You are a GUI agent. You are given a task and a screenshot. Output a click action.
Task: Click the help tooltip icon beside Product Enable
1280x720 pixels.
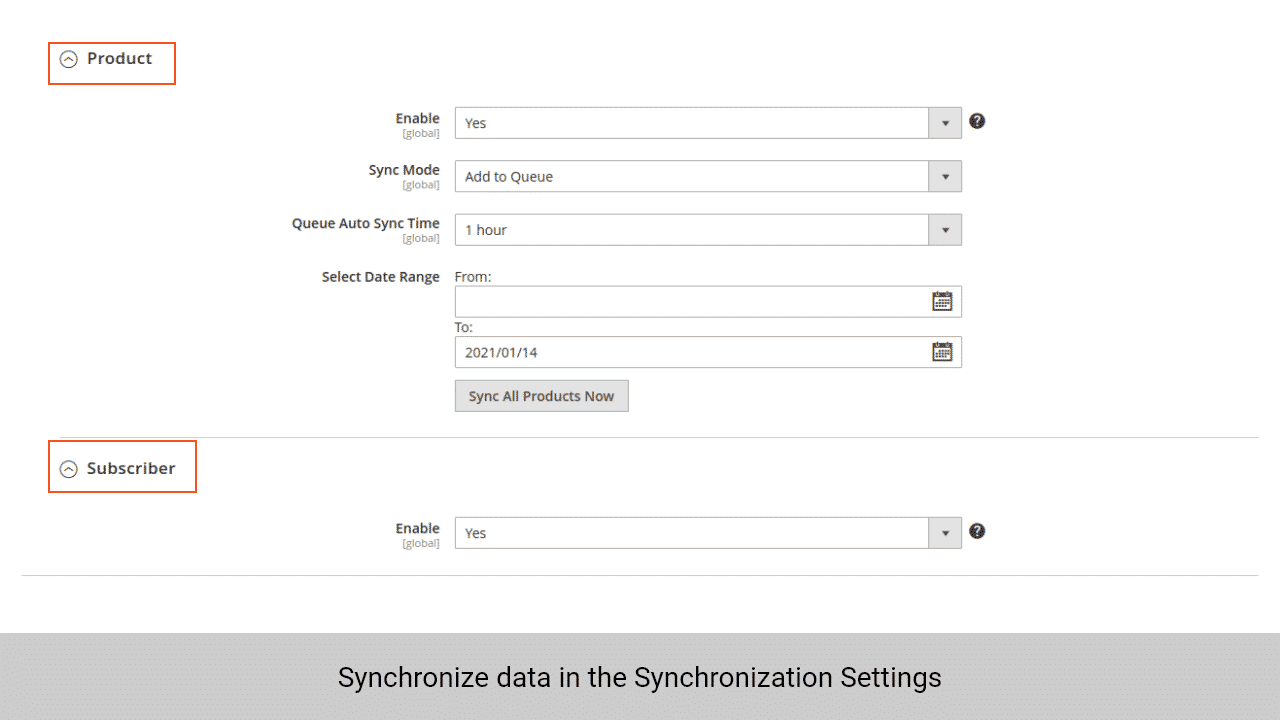coord(977,121)
